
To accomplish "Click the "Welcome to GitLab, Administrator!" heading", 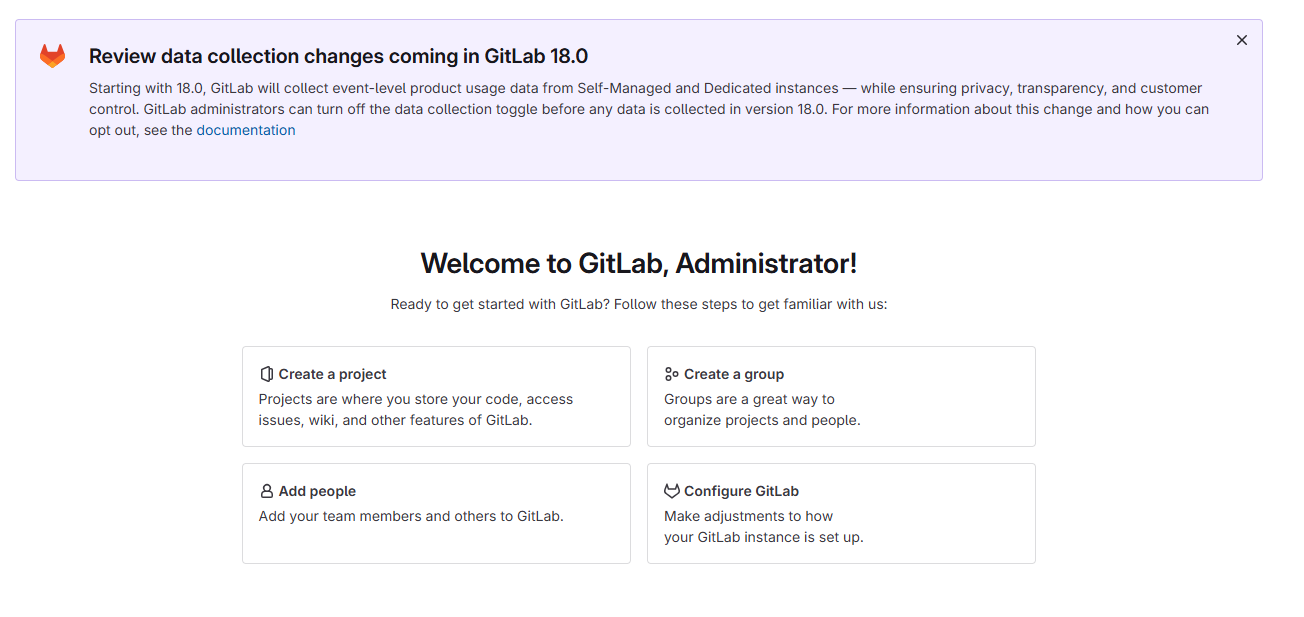I will 638,264.
